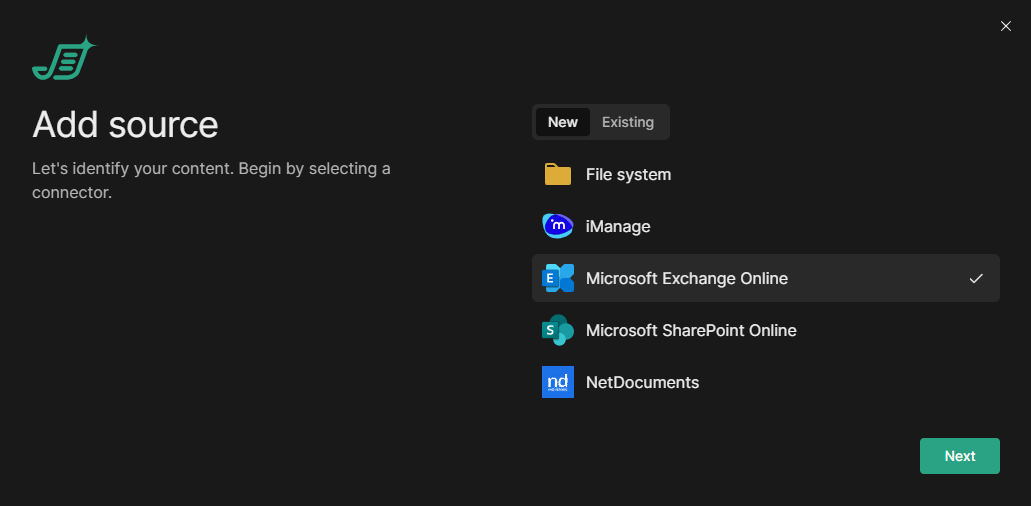Pick the Microsoft SharePoint Online label
This screenshot has width=1031, height=506.
pos(691,330)
